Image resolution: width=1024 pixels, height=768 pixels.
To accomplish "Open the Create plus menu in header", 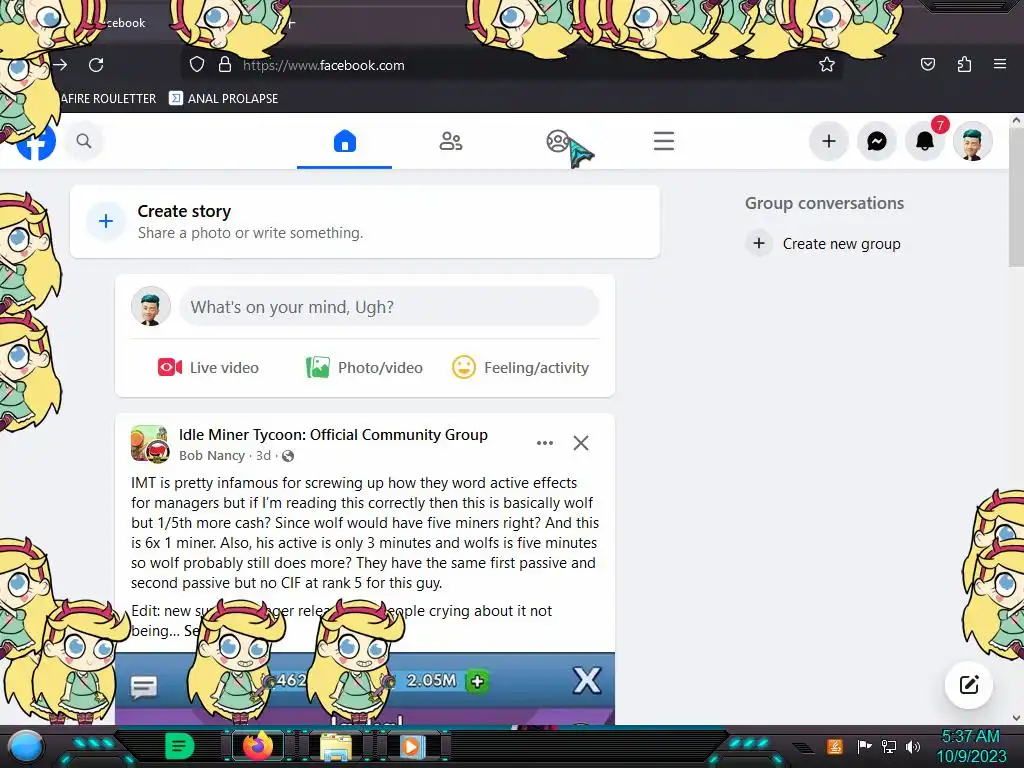I will (828, 141).
